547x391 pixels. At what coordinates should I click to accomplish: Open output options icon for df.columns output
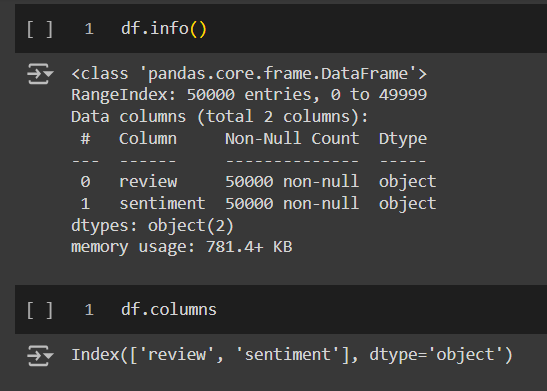40,355
